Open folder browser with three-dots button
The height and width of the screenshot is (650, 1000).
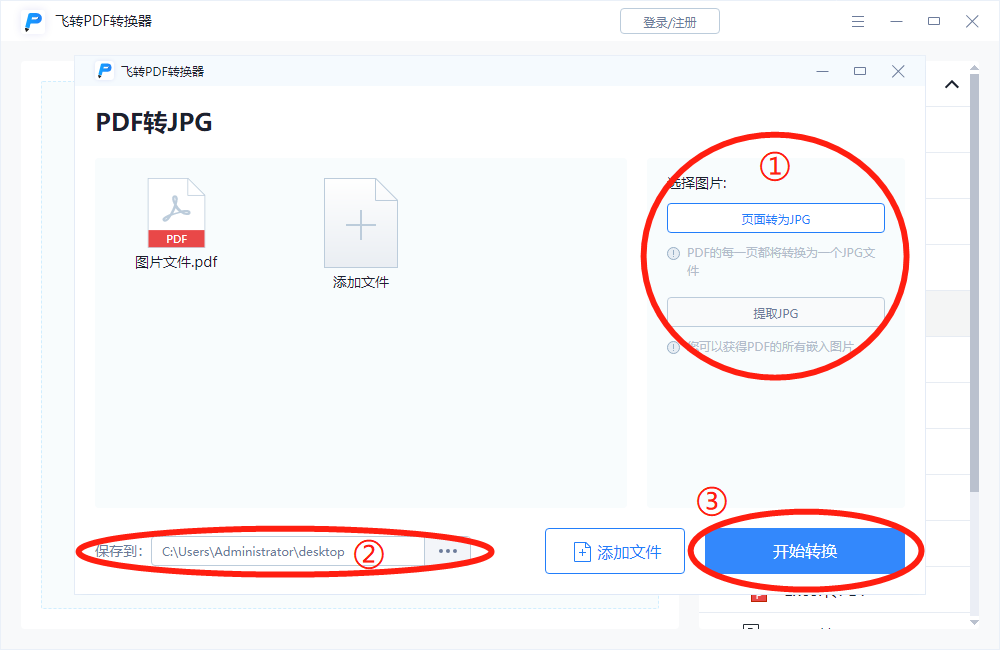(x=448, y=551)
